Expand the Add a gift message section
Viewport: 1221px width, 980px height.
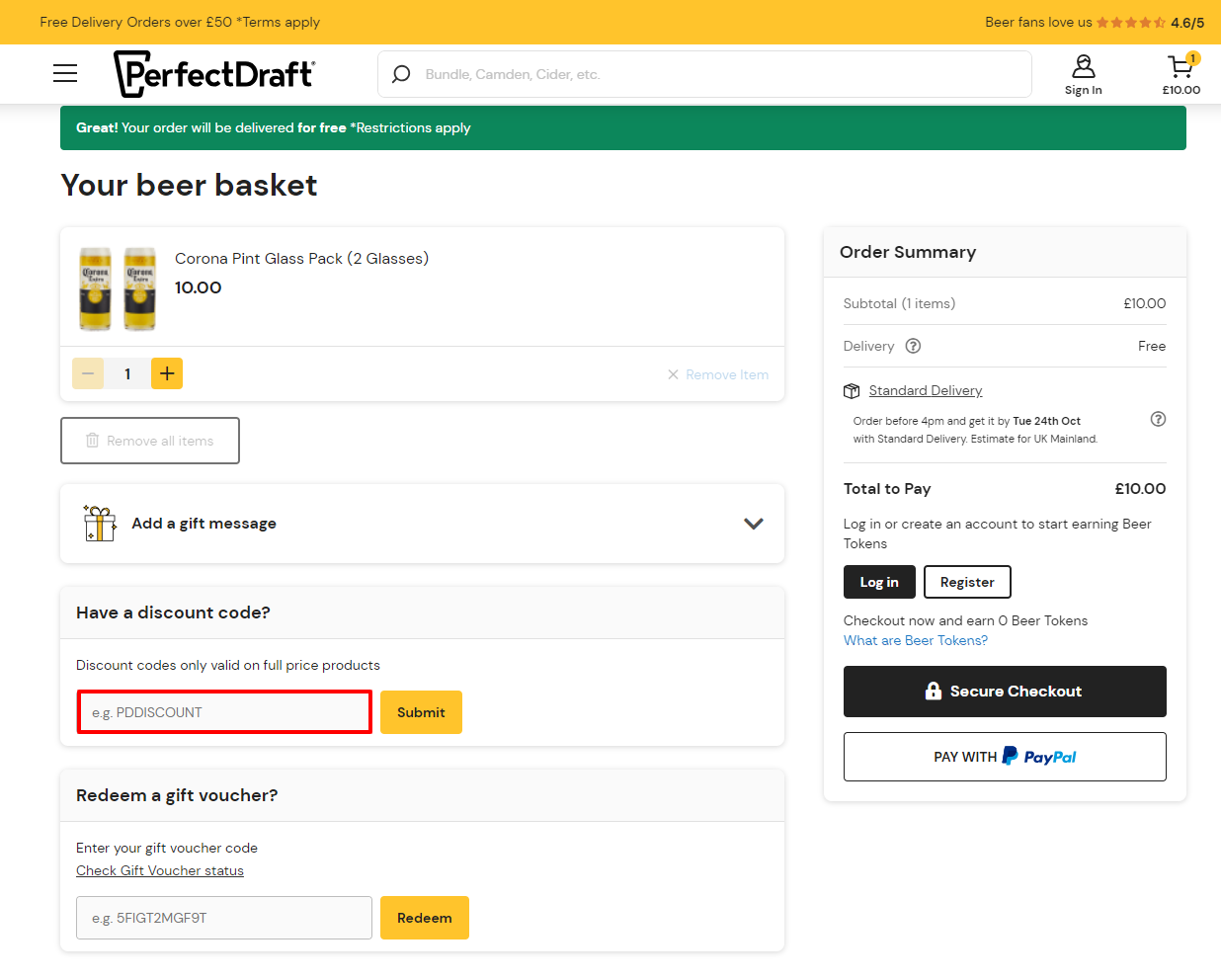[753, 524]
